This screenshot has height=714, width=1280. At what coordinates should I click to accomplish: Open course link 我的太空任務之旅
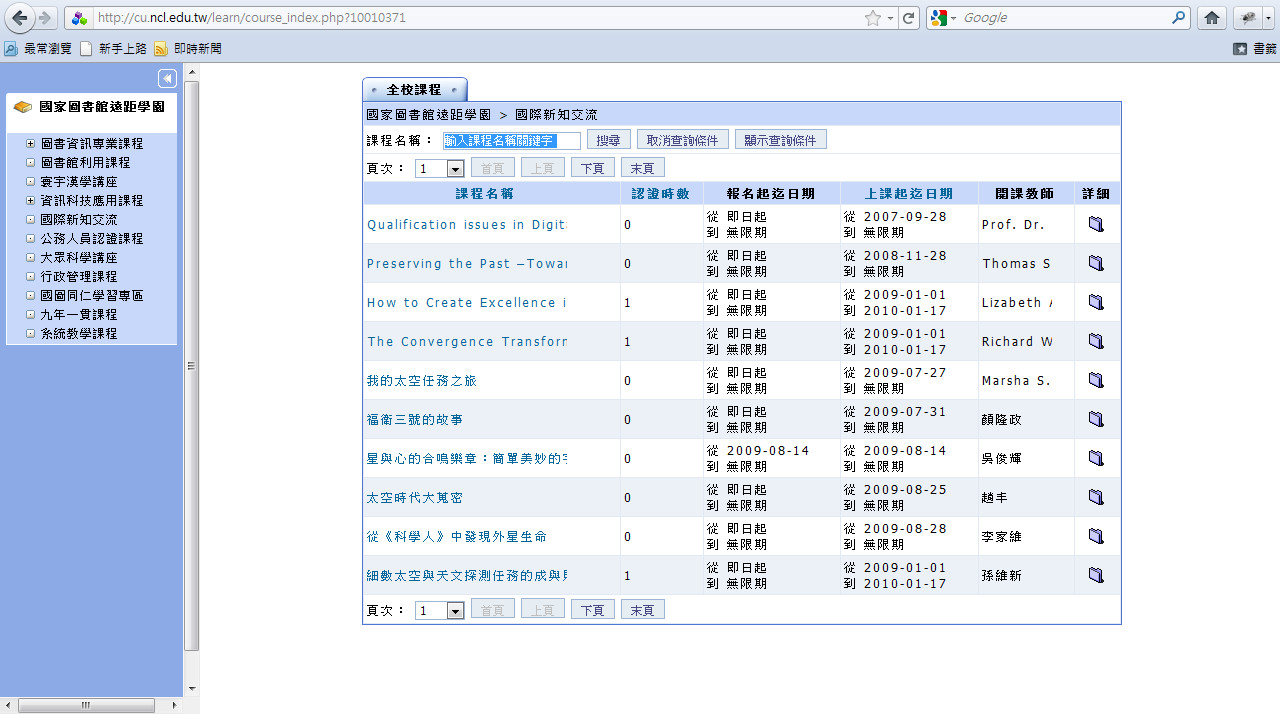[x=421, y=380]
